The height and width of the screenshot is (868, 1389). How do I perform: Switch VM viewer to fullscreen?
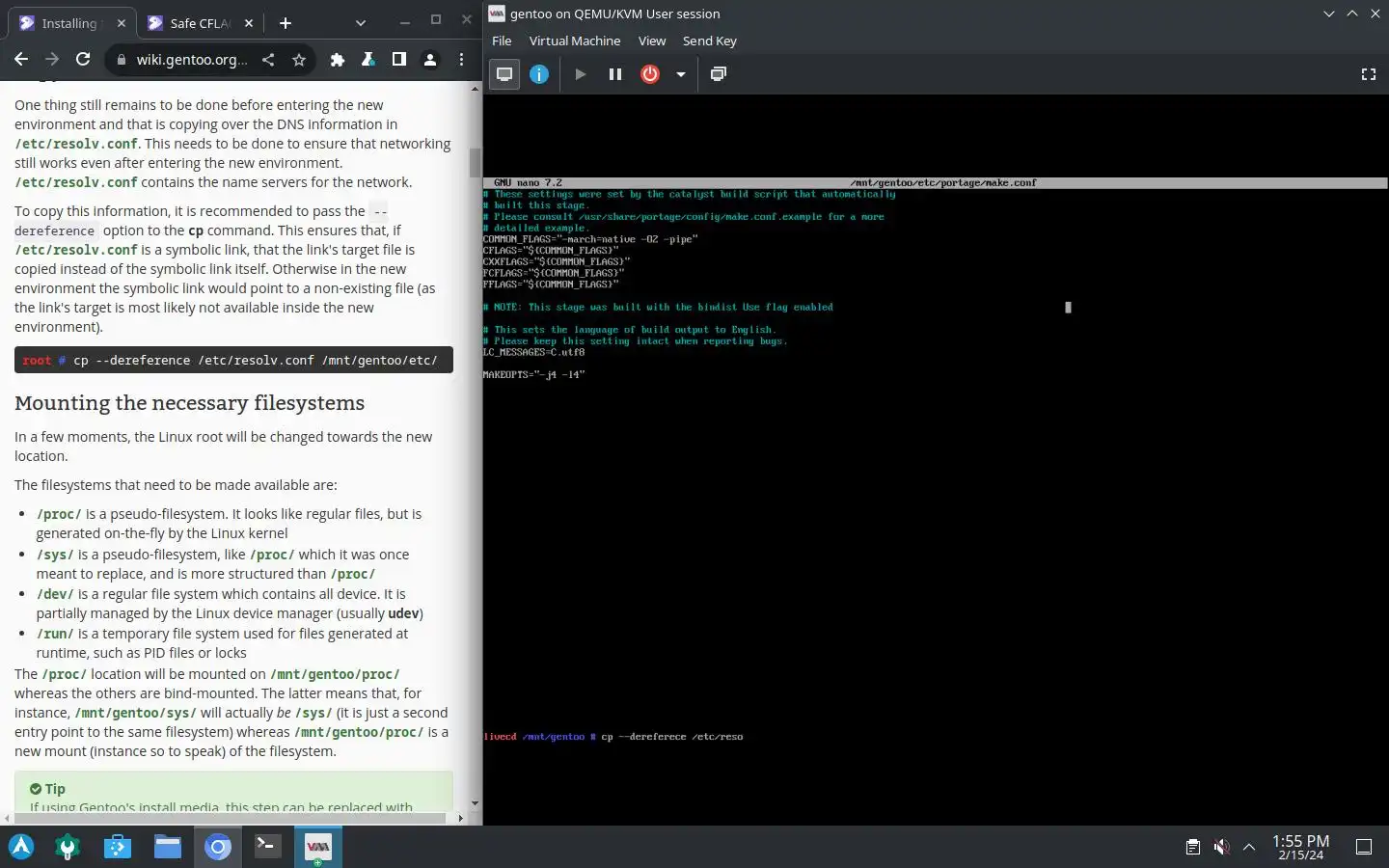point(1368,74)
